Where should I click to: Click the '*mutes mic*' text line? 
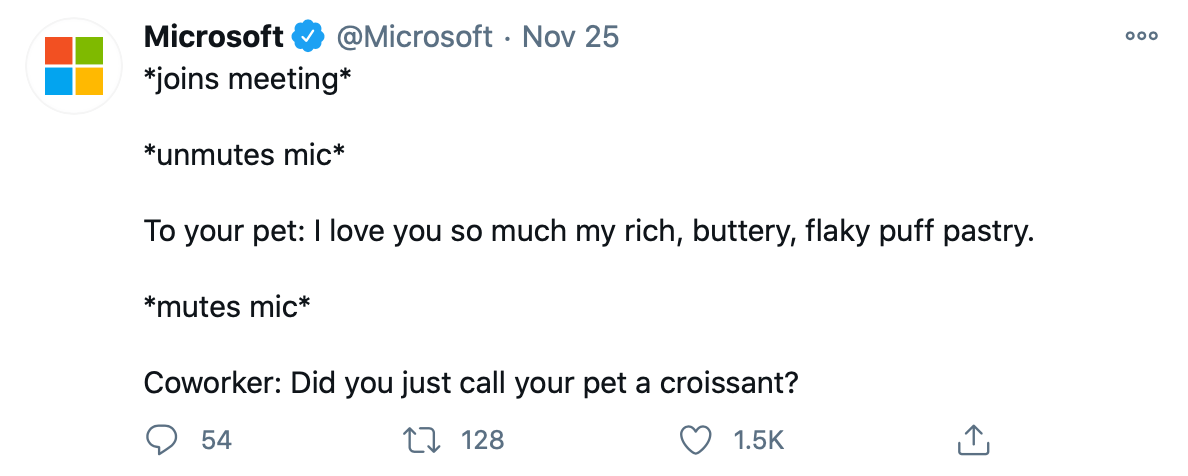coord(227,307)
